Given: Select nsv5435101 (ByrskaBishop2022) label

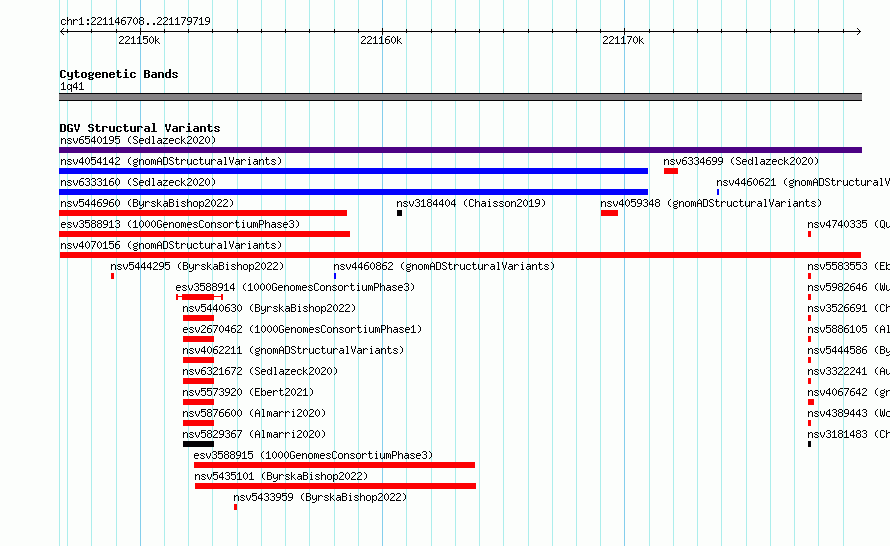Looking at the screenshot, I should pos(281,476).
